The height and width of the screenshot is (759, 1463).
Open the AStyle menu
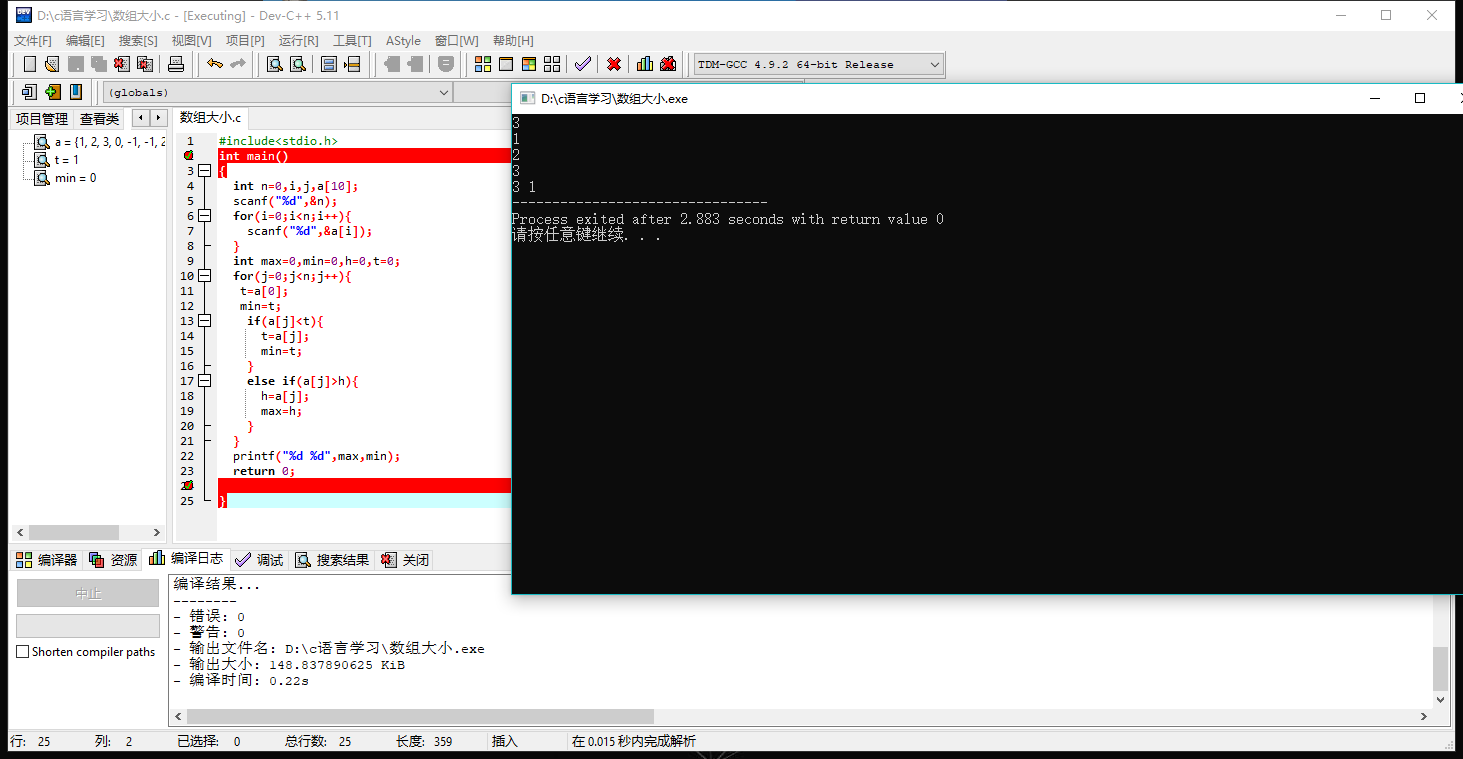click(403, 41)
